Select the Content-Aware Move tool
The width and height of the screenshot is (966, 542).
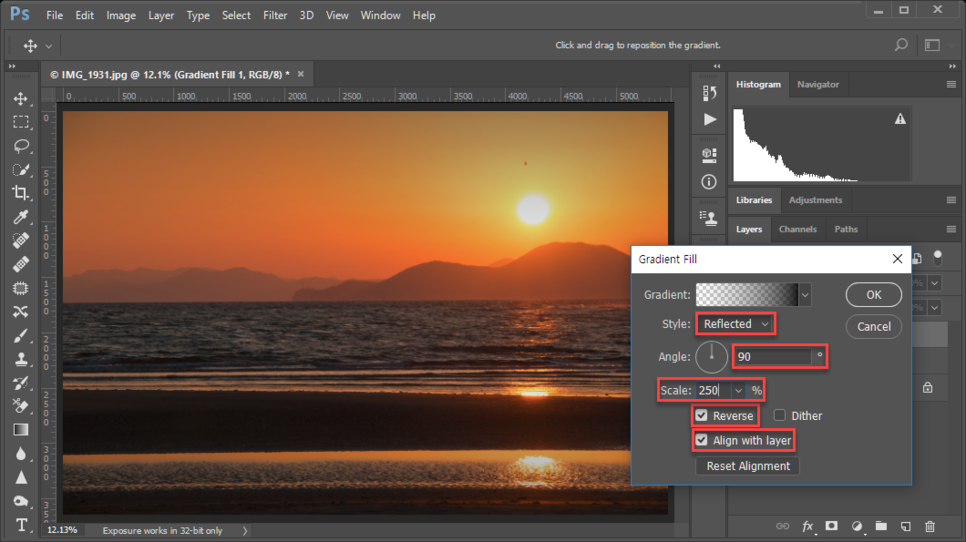pyautogui.click(x=21, y=312)
